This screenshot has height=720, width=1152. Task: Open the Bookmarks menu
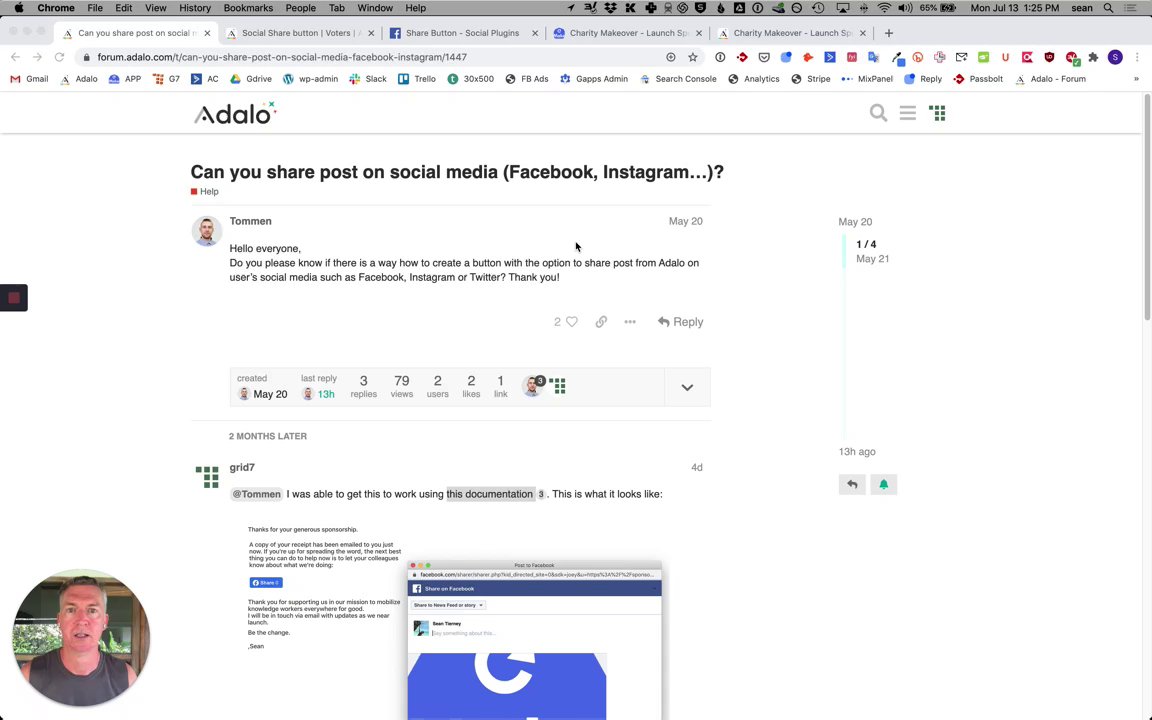(248, 8)
